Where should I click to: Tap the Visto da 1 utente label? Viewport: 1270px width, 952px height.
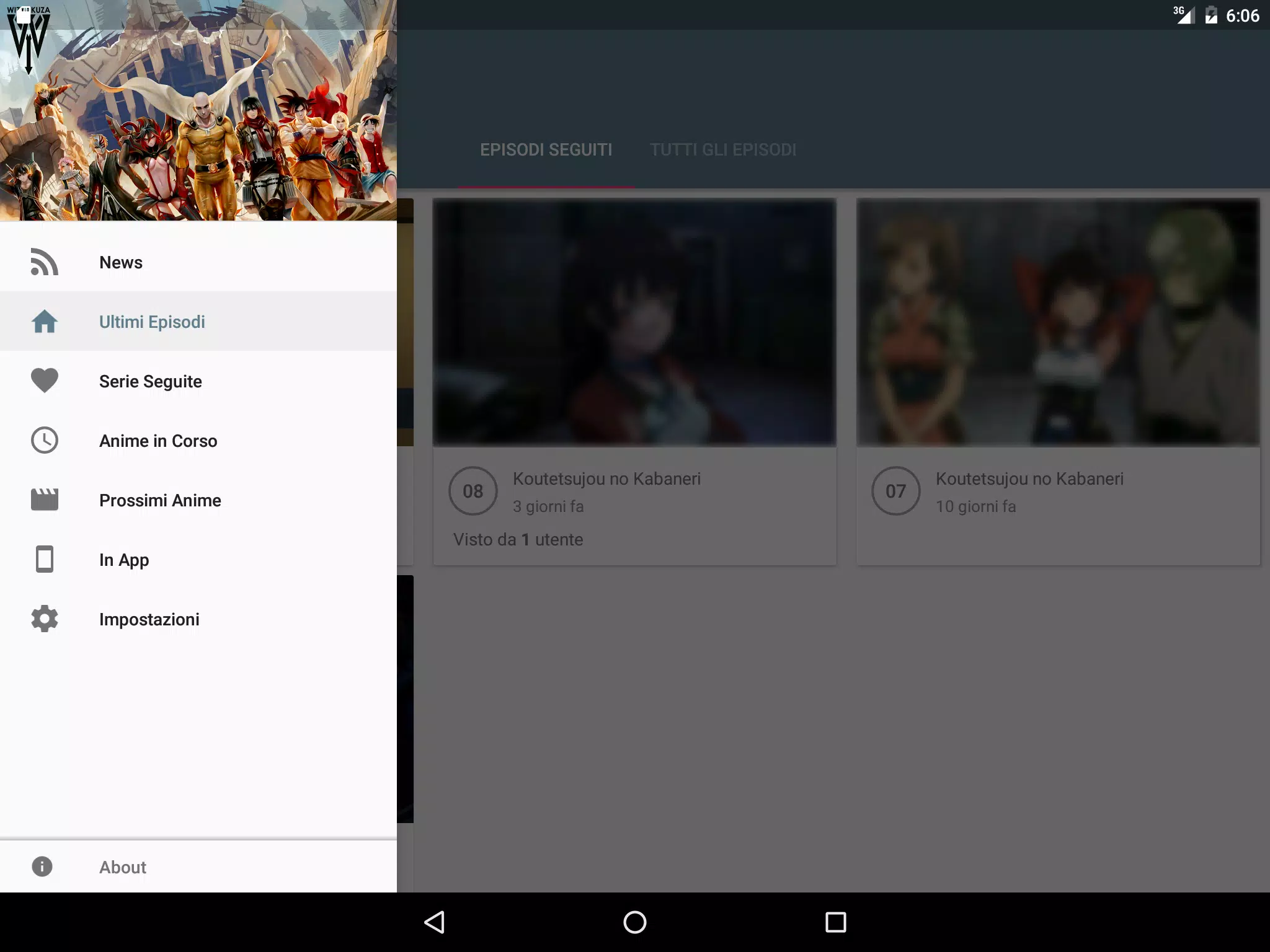click(518, 539)
